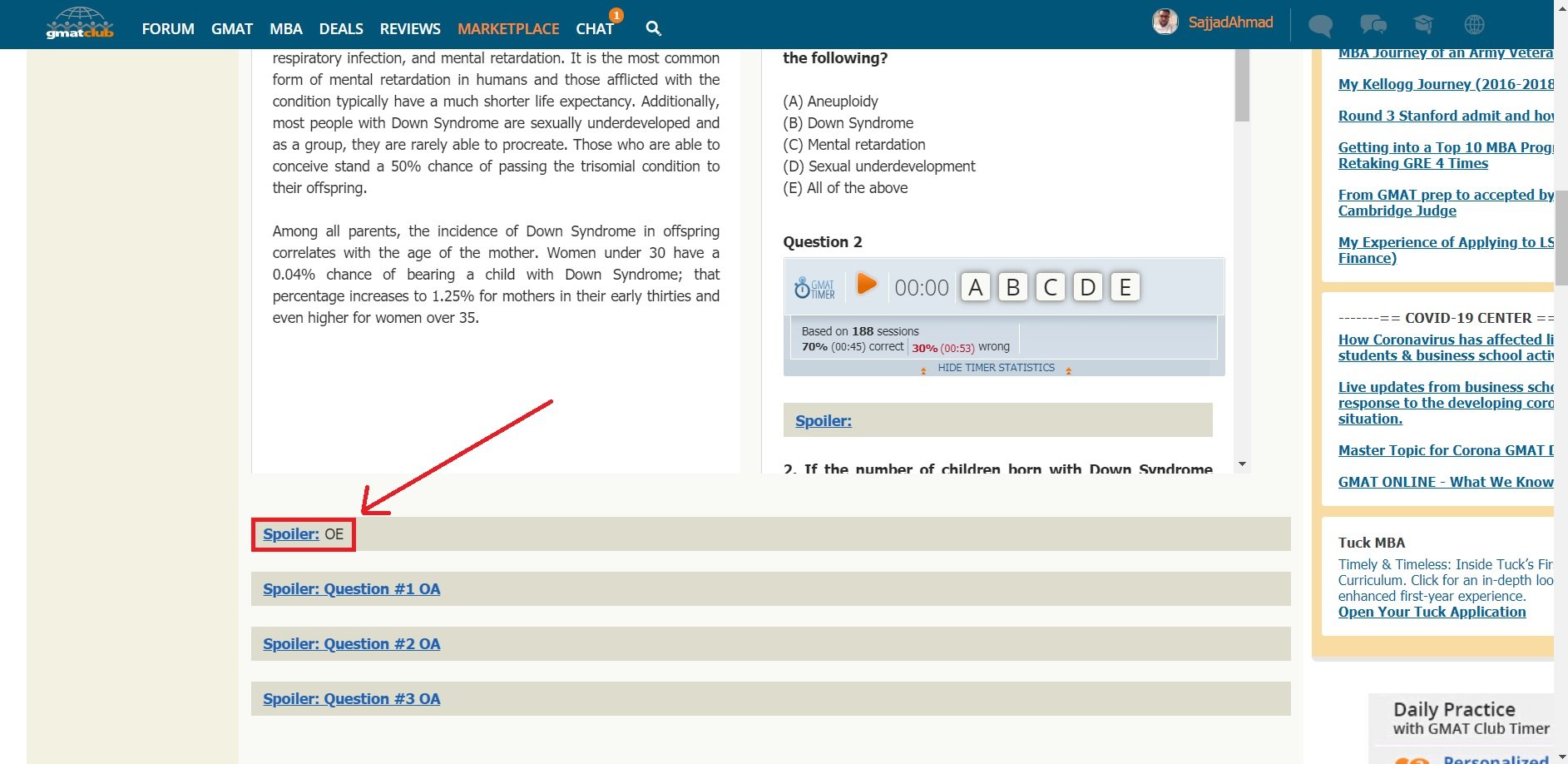The height and width of the screenshot is (764, 1568).
Task: Collapse timer via Hide Timer Statistics
Action: [996, 368]
